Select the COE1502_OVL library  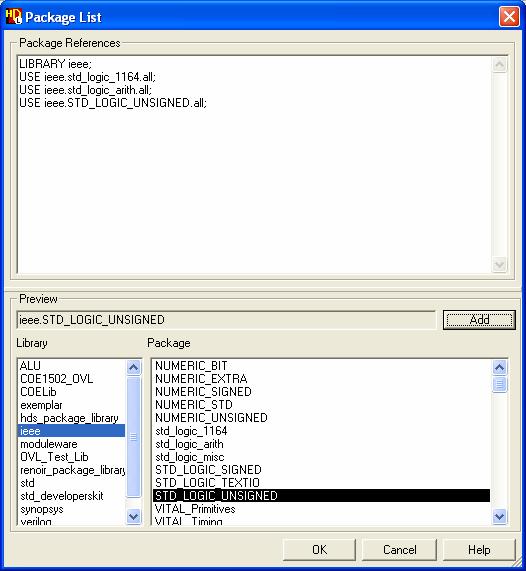point(56,379)
